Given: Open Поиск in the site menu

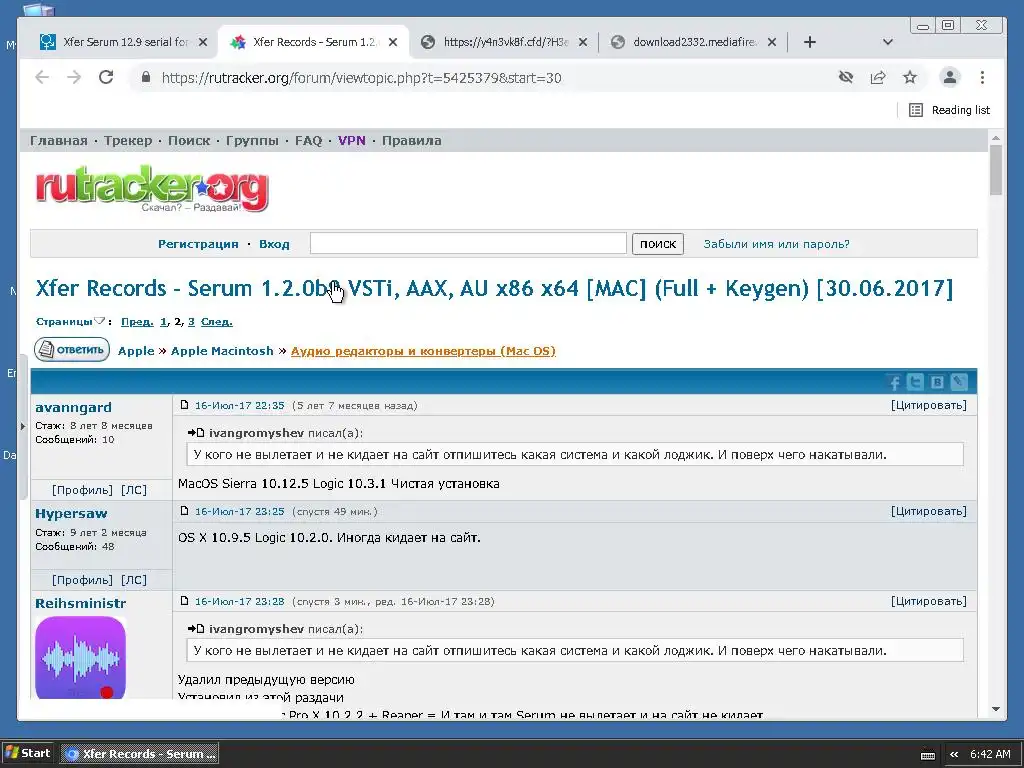Looking at the screenshot, I should (189, 141).
